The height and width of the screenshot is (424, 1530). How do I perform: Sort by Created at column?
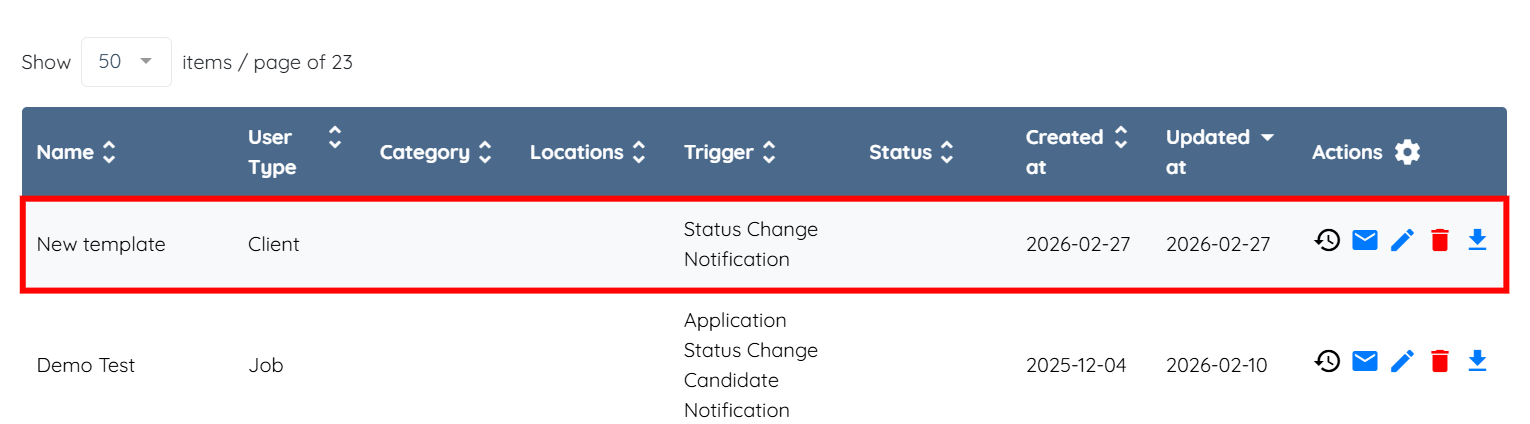(1121, 137)
